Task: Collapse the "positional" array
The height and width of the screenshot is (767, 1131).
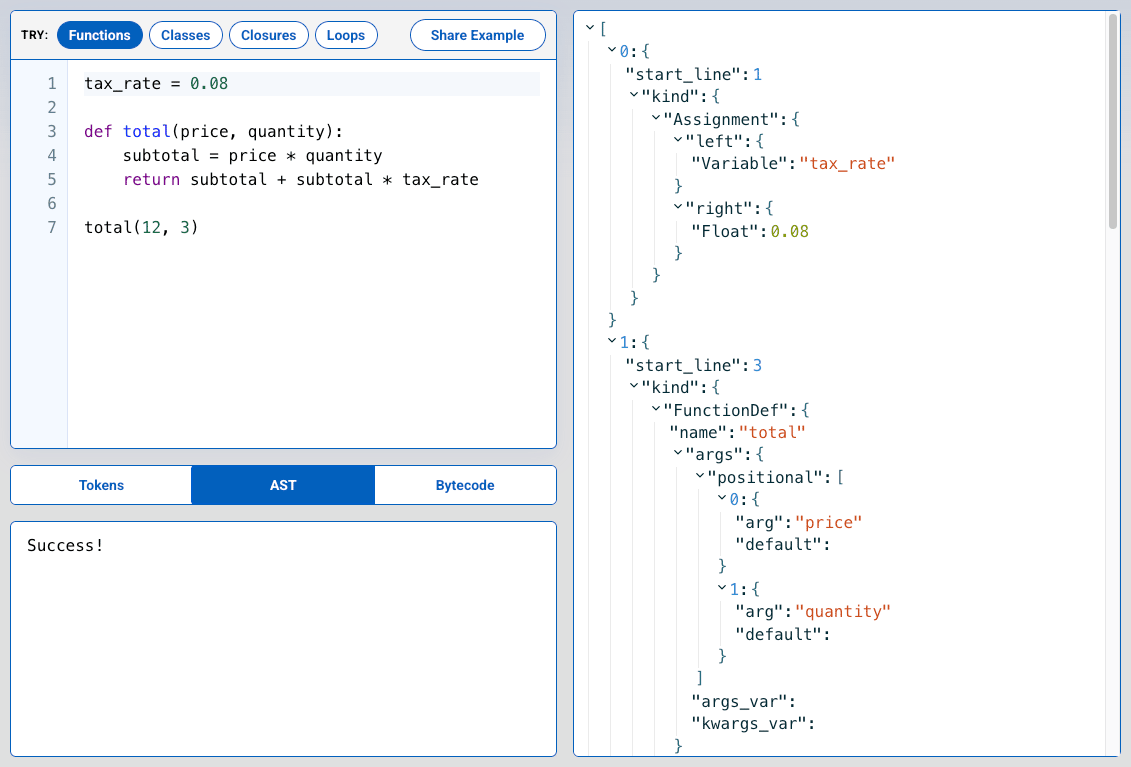Action: [700, 475]
